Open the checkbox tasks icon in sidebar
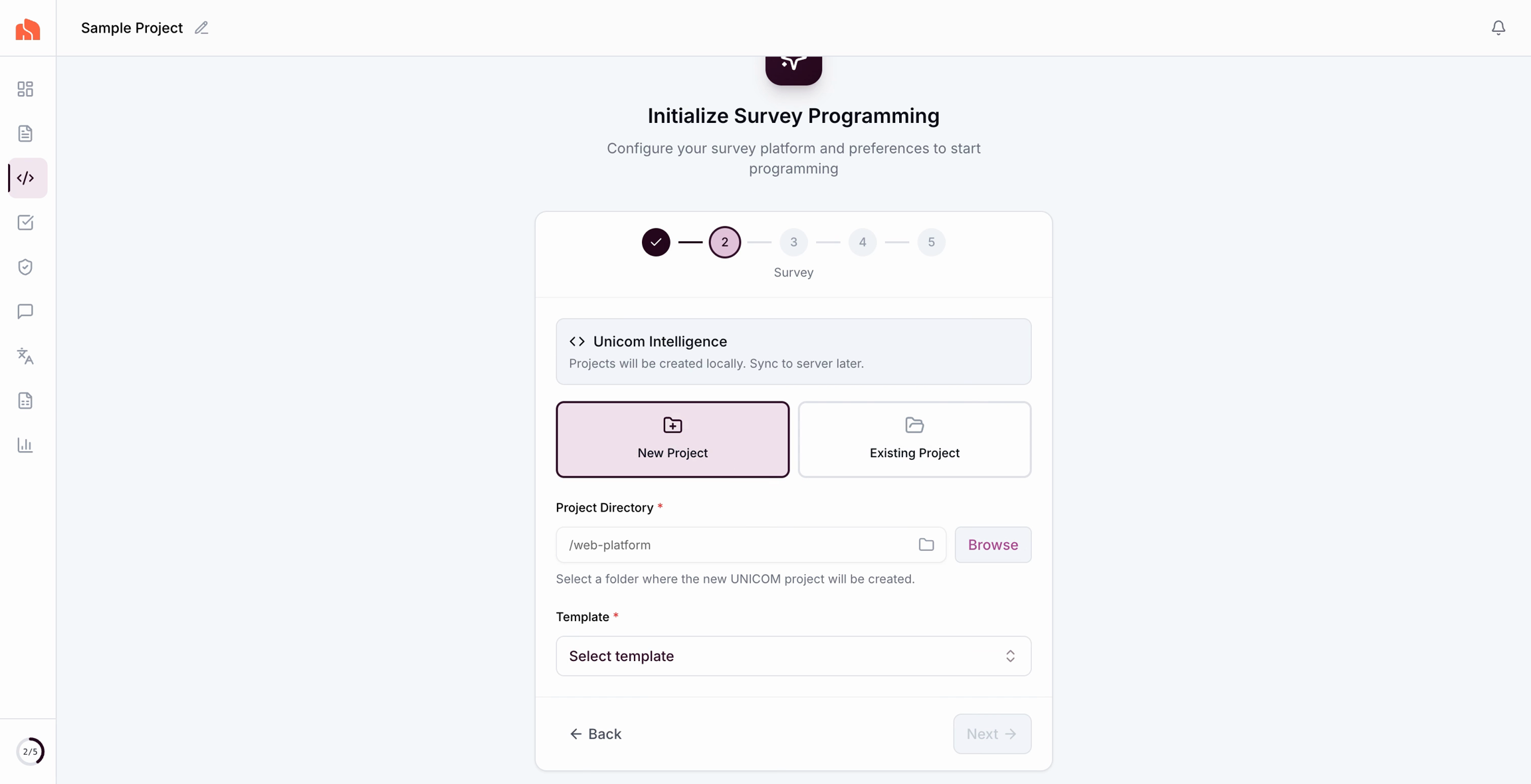Screen dimensions: 1531x784 point(25,223)
